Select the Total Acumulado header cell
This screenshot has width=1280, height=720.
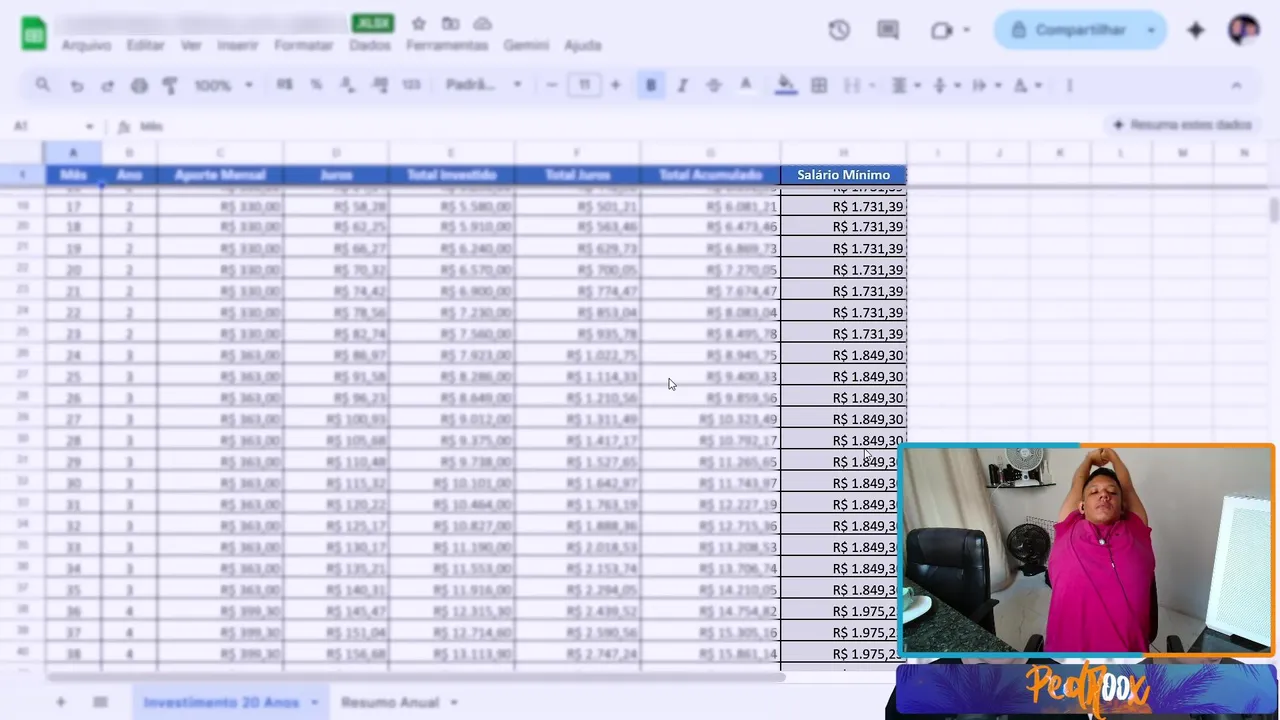pyautogui.click(x=710, y=175)
